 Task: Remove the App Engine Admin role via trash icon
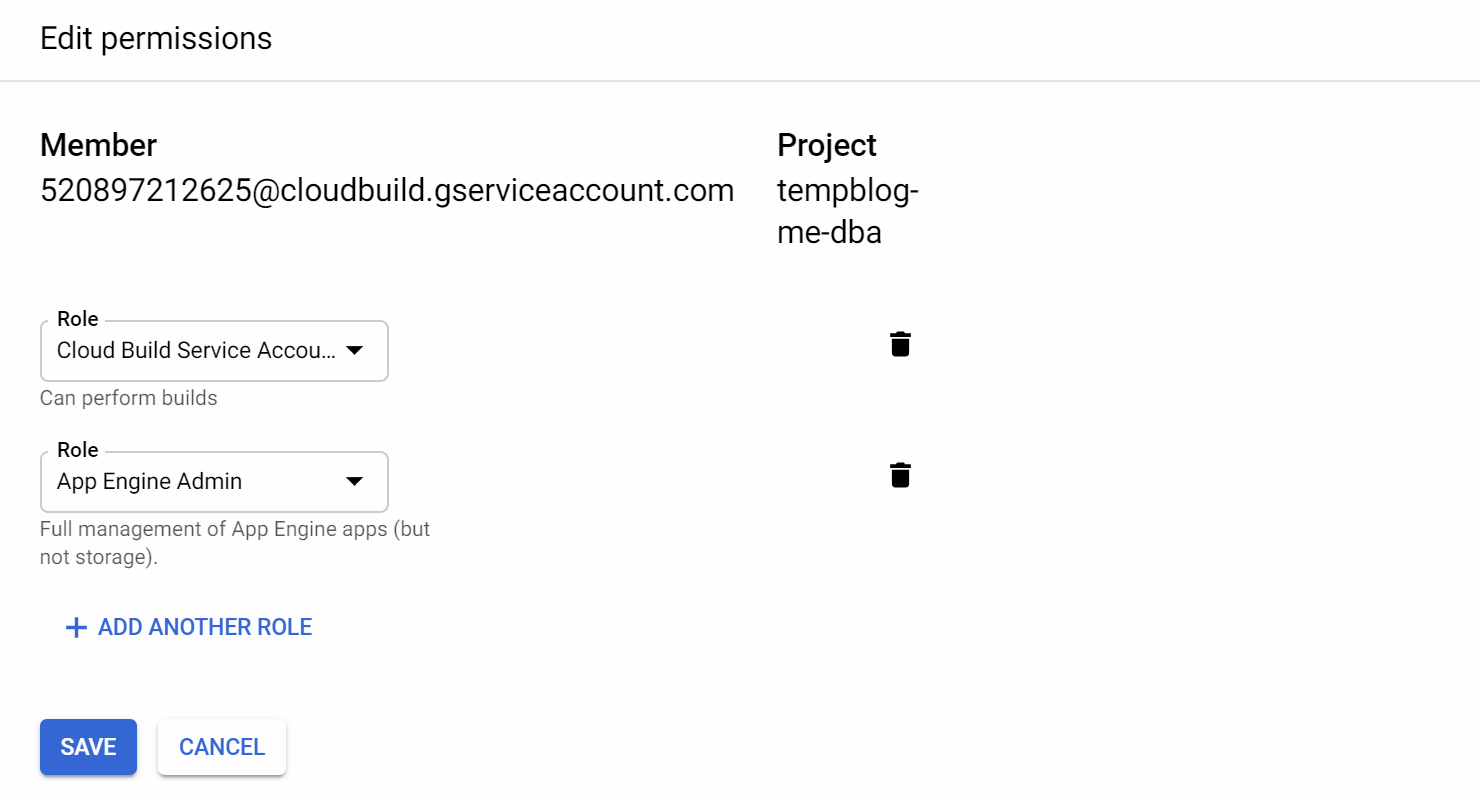coord(900,475)
